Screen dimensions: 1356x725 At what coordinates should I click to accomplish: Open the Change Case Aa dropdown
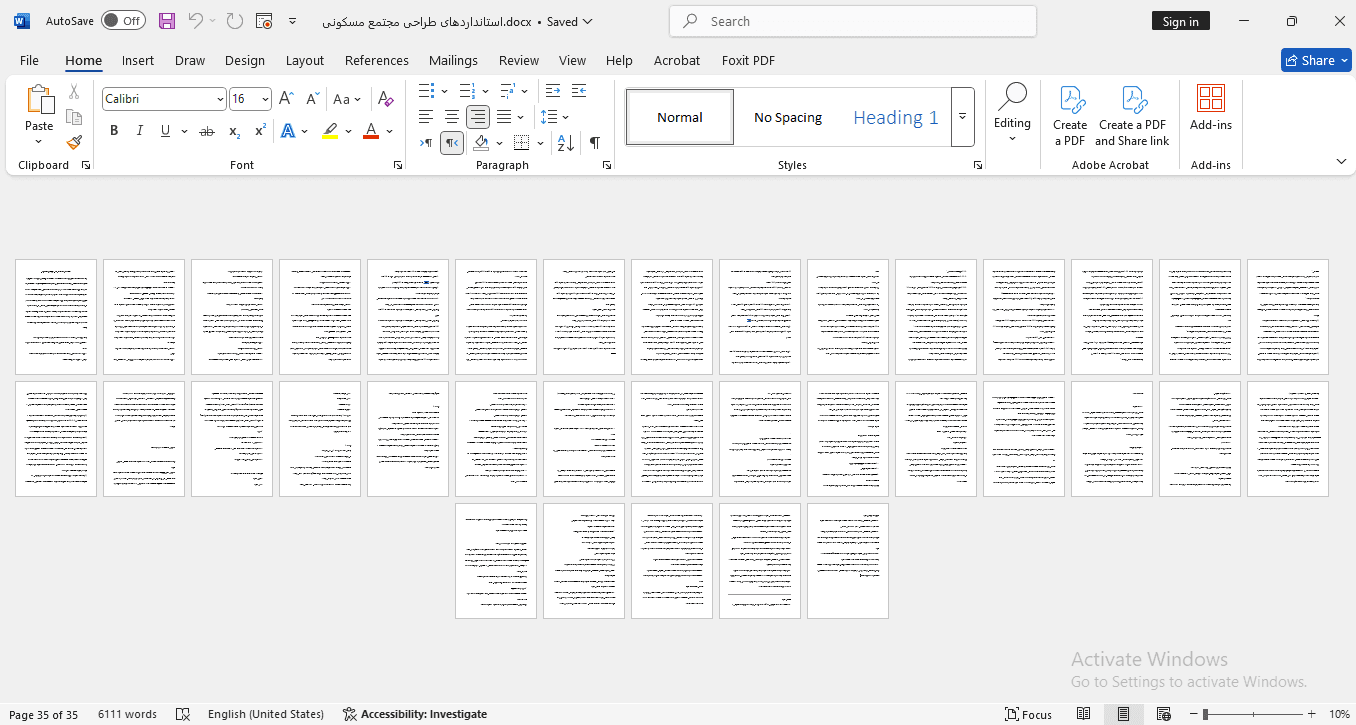pos(346,99)
